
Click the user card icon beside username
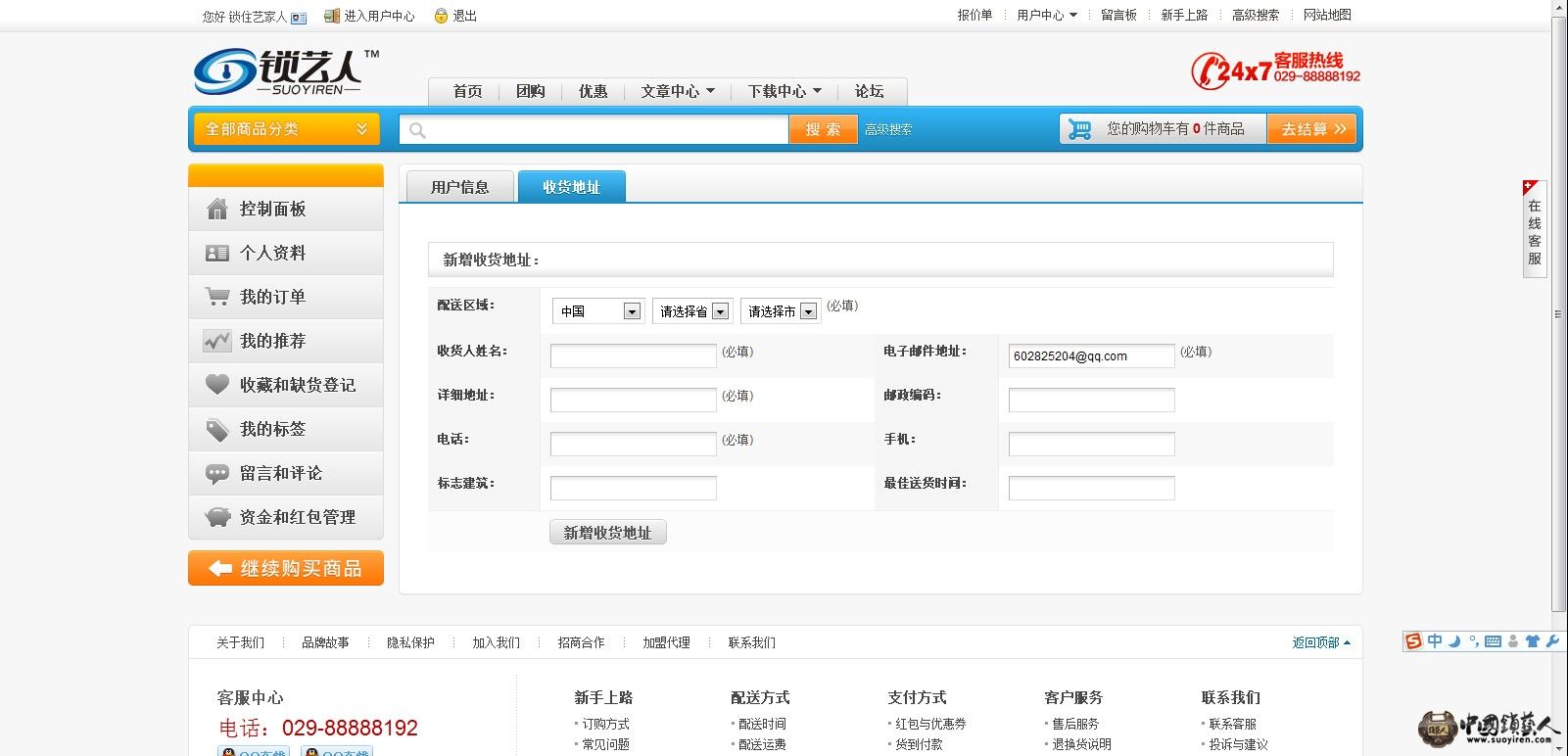pyautogui.click(x=299, y=17)
